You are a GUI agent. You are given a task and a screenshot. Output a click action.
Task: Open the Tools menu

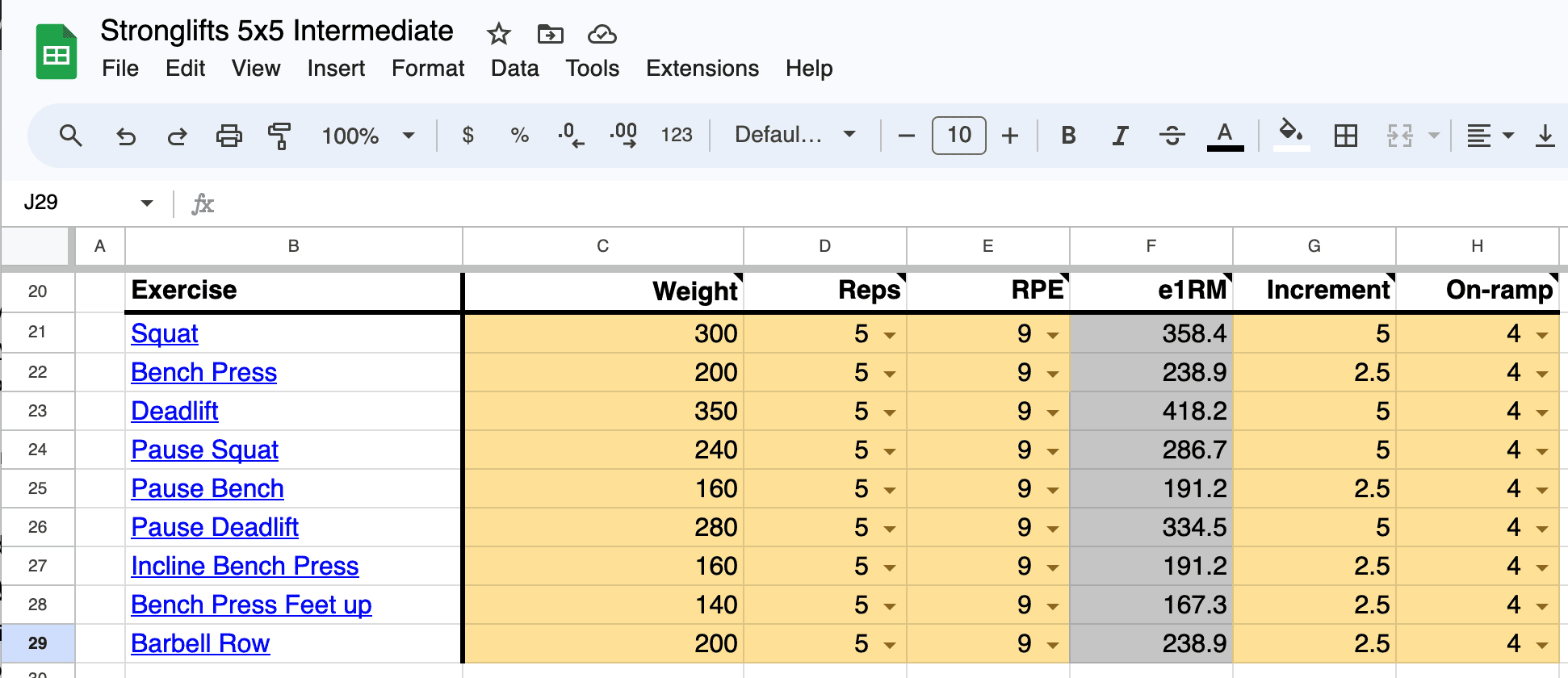592,69
